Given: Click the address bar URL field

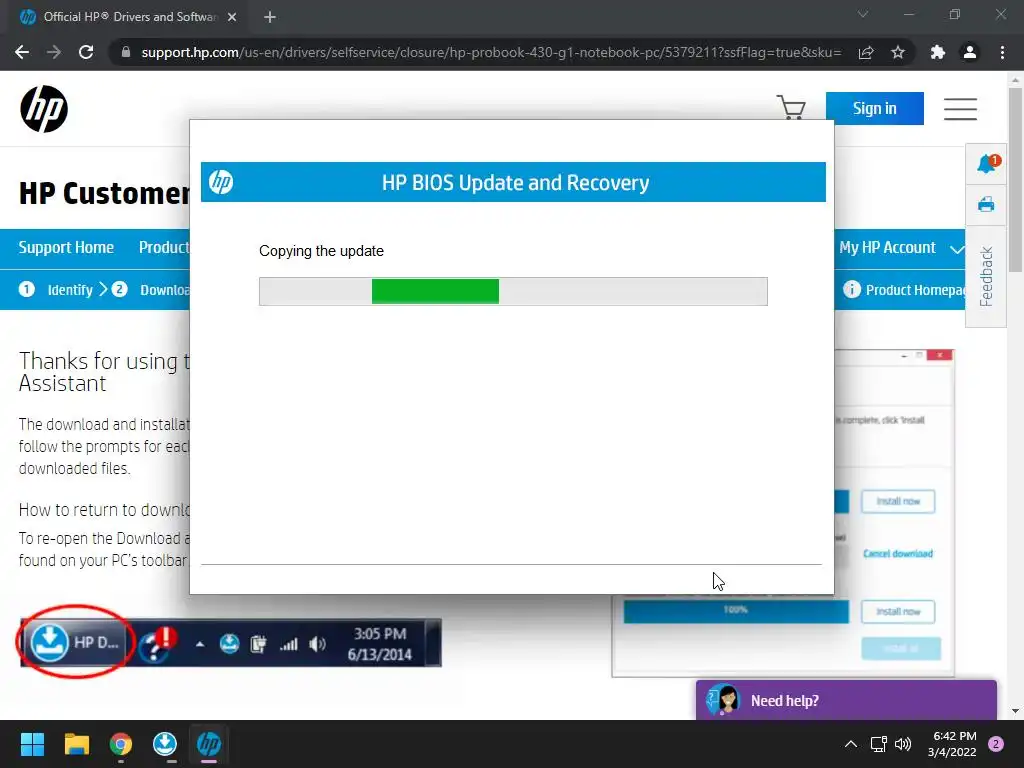Looking at the screenshot, I should [490, 52].
